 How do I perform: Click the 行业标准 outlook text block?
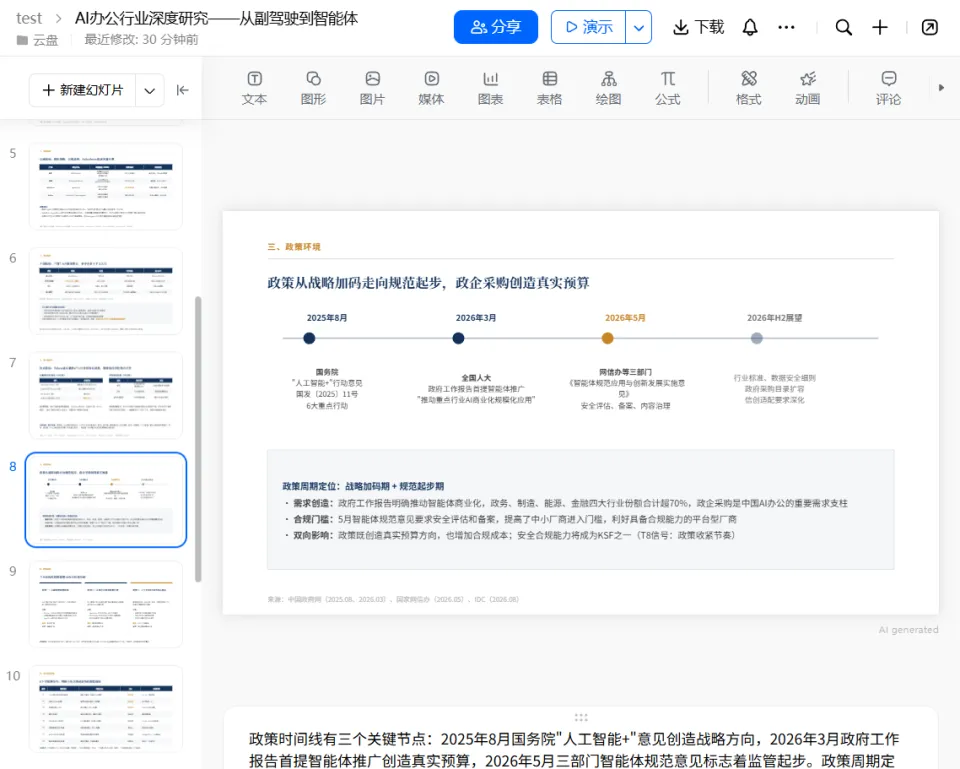(x=774, y=389)
